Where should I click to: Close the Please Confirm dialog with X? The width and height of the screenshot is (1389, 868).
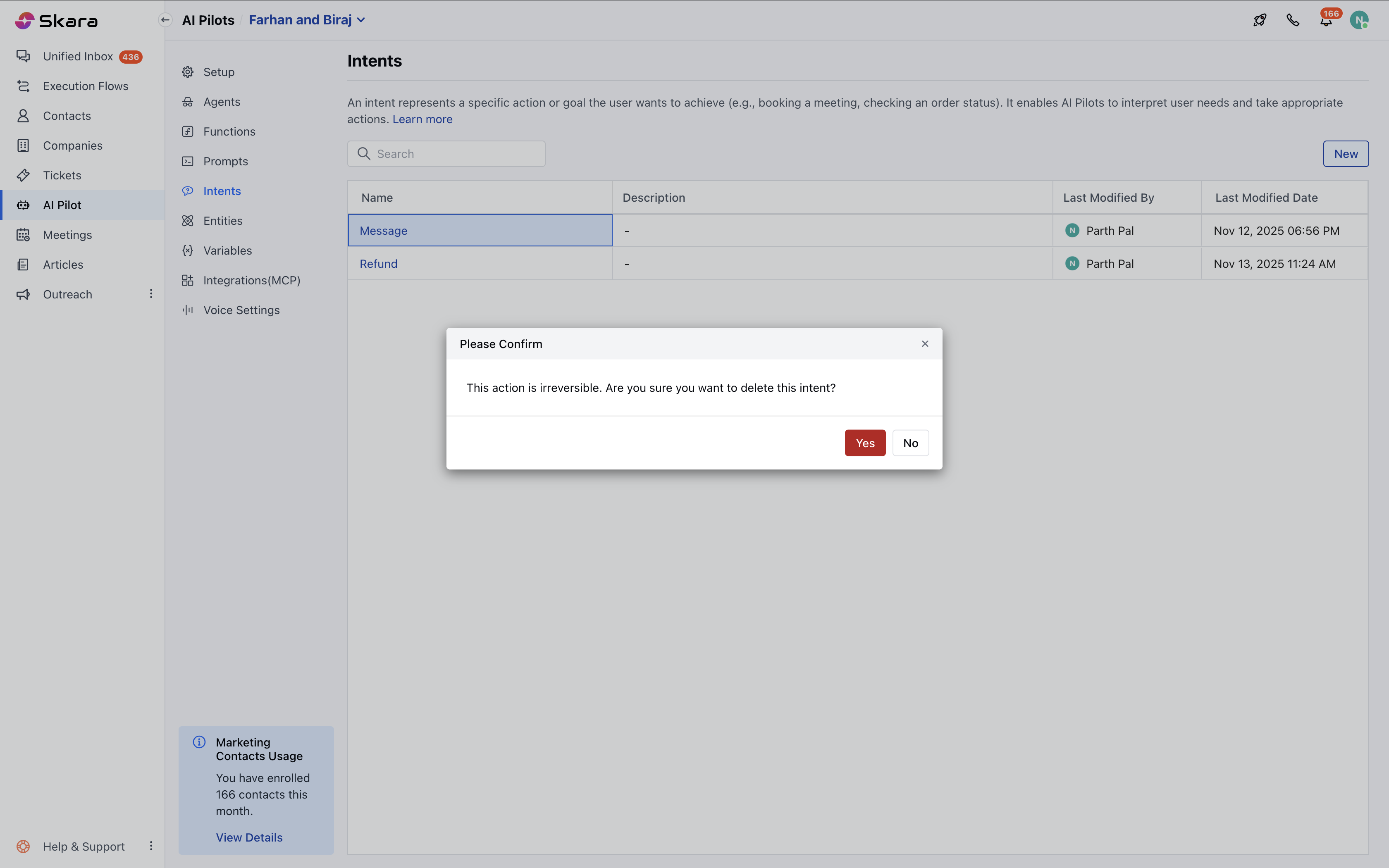coord(925,343)
